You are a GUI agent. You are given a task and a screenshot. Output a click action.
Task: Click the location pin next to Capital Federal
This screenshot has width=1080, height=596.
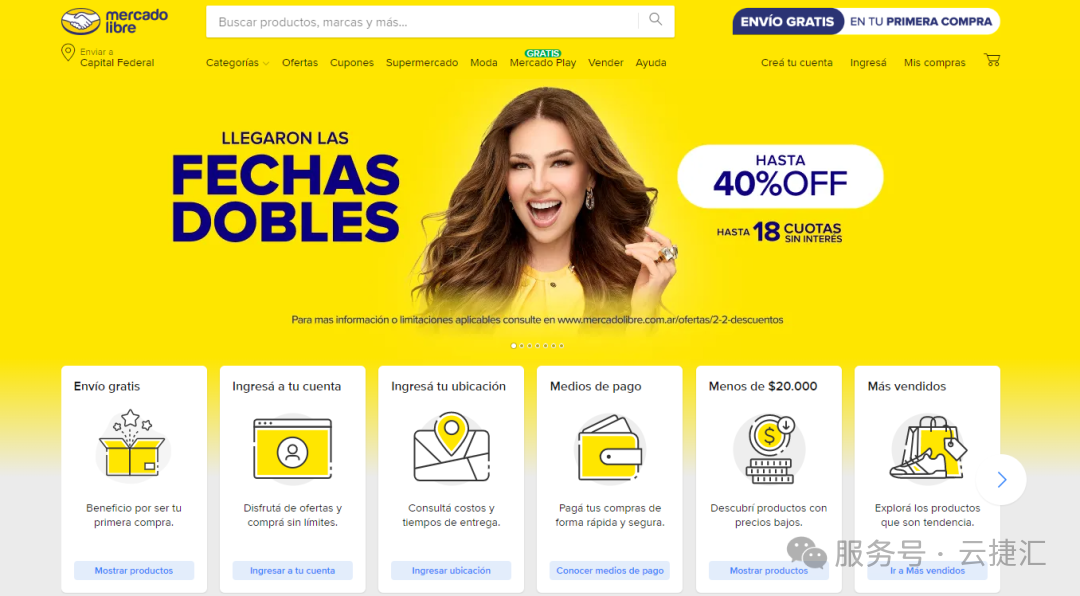(68, 53)
